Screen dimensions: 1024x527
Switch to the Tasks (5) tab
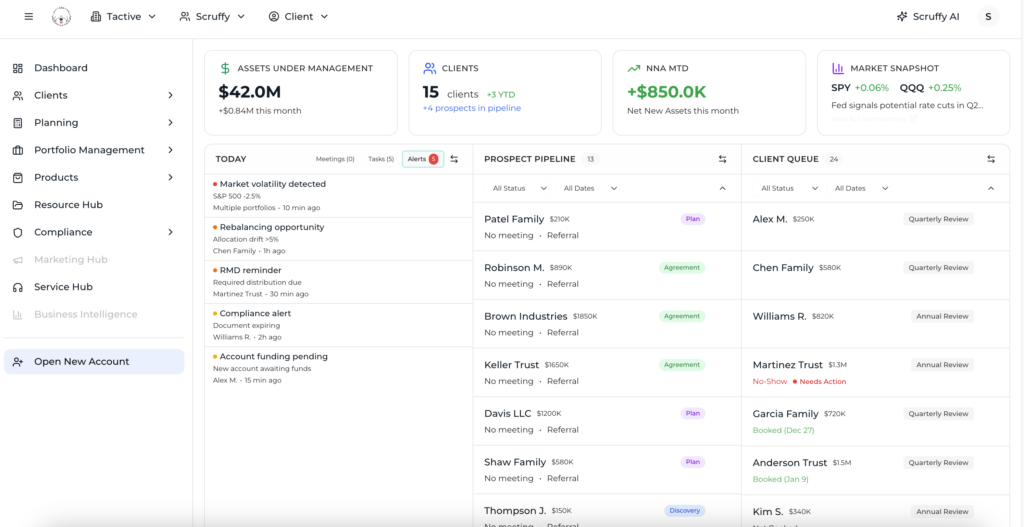click(380, 159)
